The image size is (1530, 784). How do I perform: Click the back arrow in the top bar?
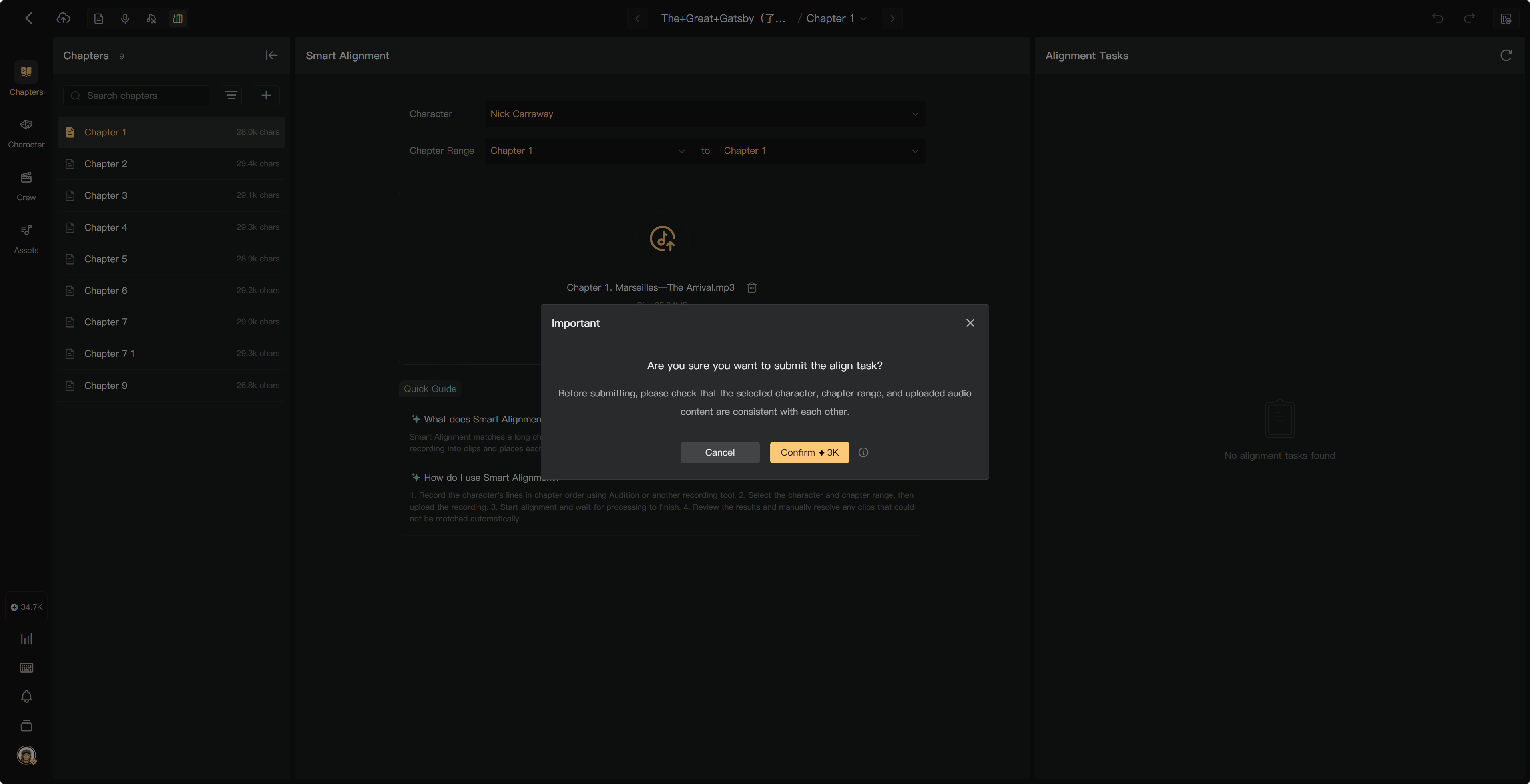(x=28, y=18)
